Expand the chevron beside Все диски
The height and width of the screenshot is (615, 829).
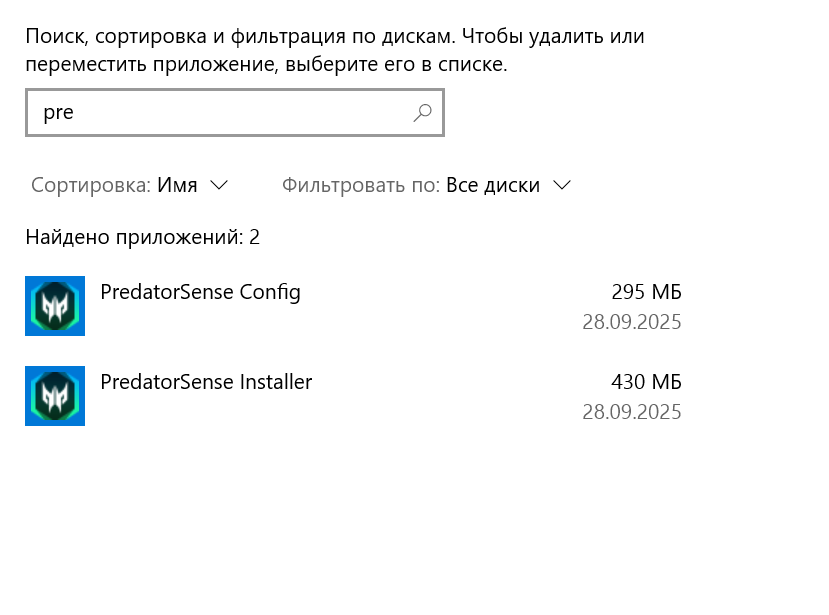(562, 185)
